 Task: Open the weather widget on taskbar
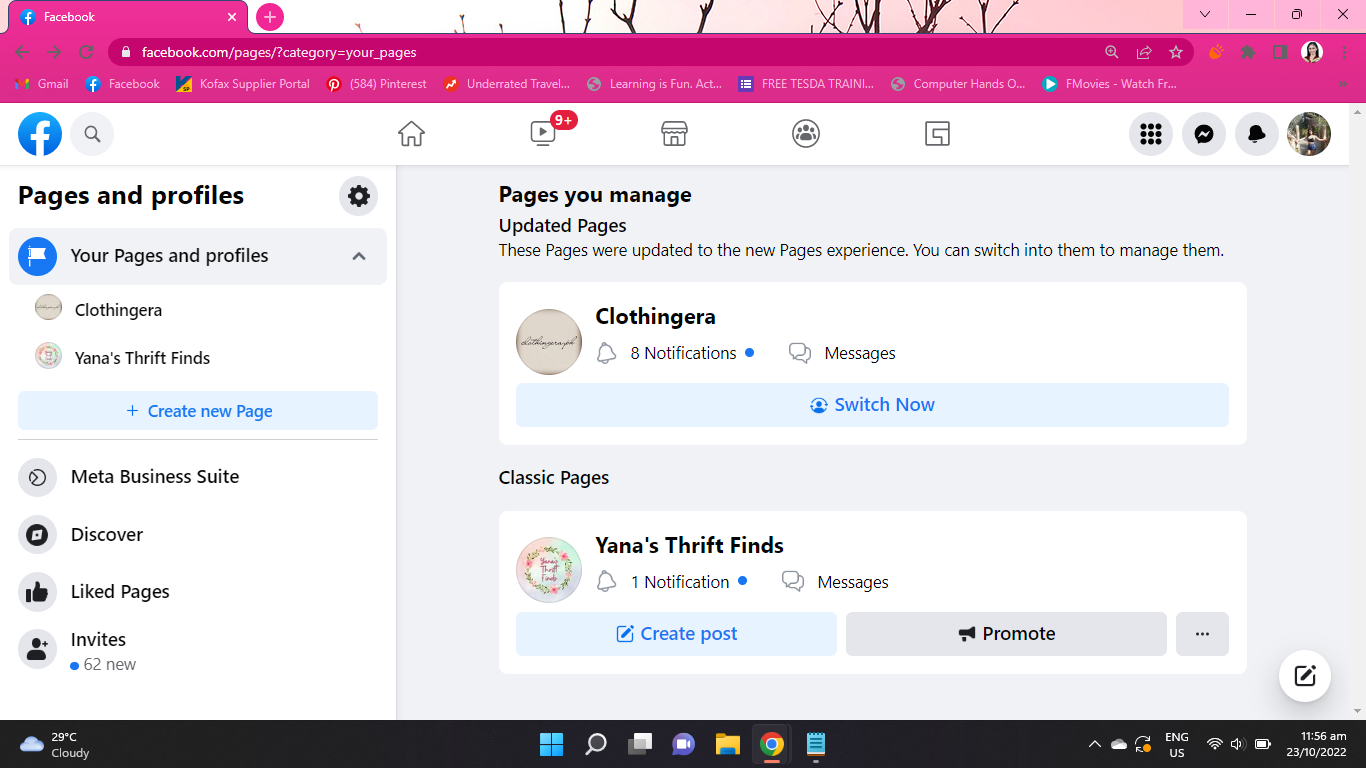(x=55, y=745)
